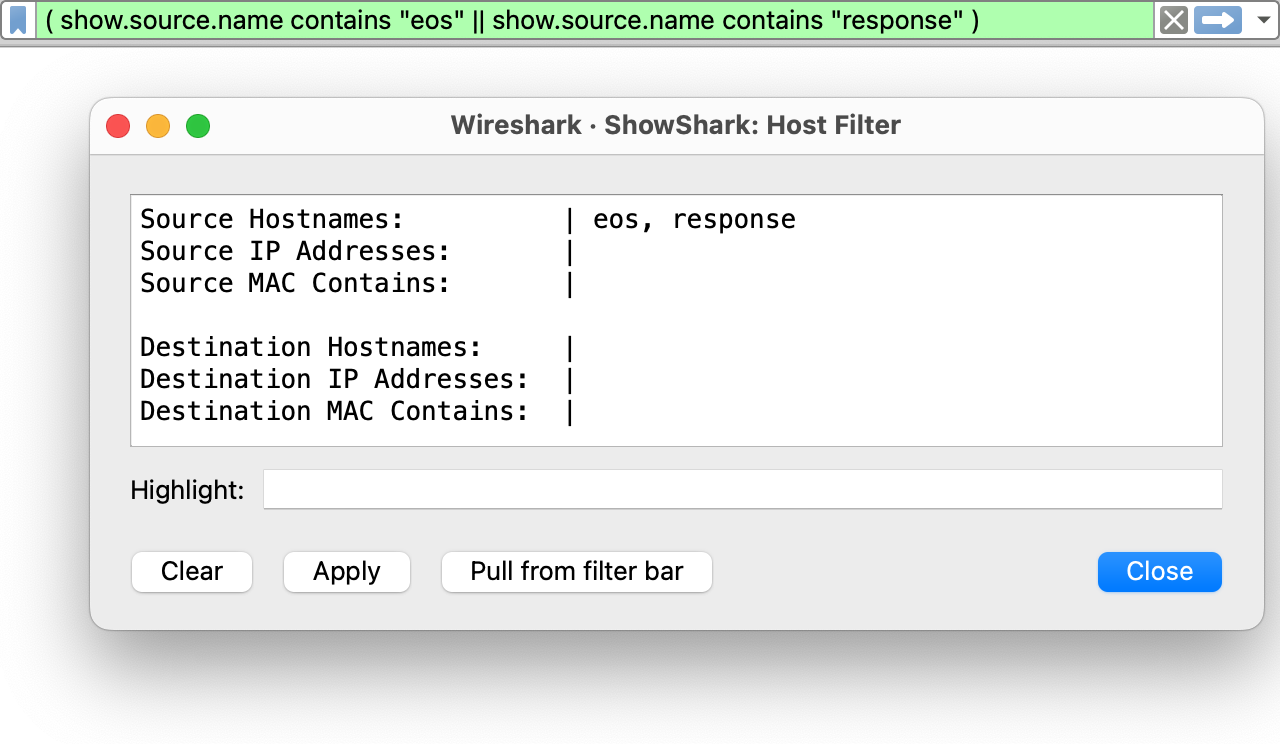Click the Clear button
The height and width of the screenshot is (744, 1280).
pos(191,571)
